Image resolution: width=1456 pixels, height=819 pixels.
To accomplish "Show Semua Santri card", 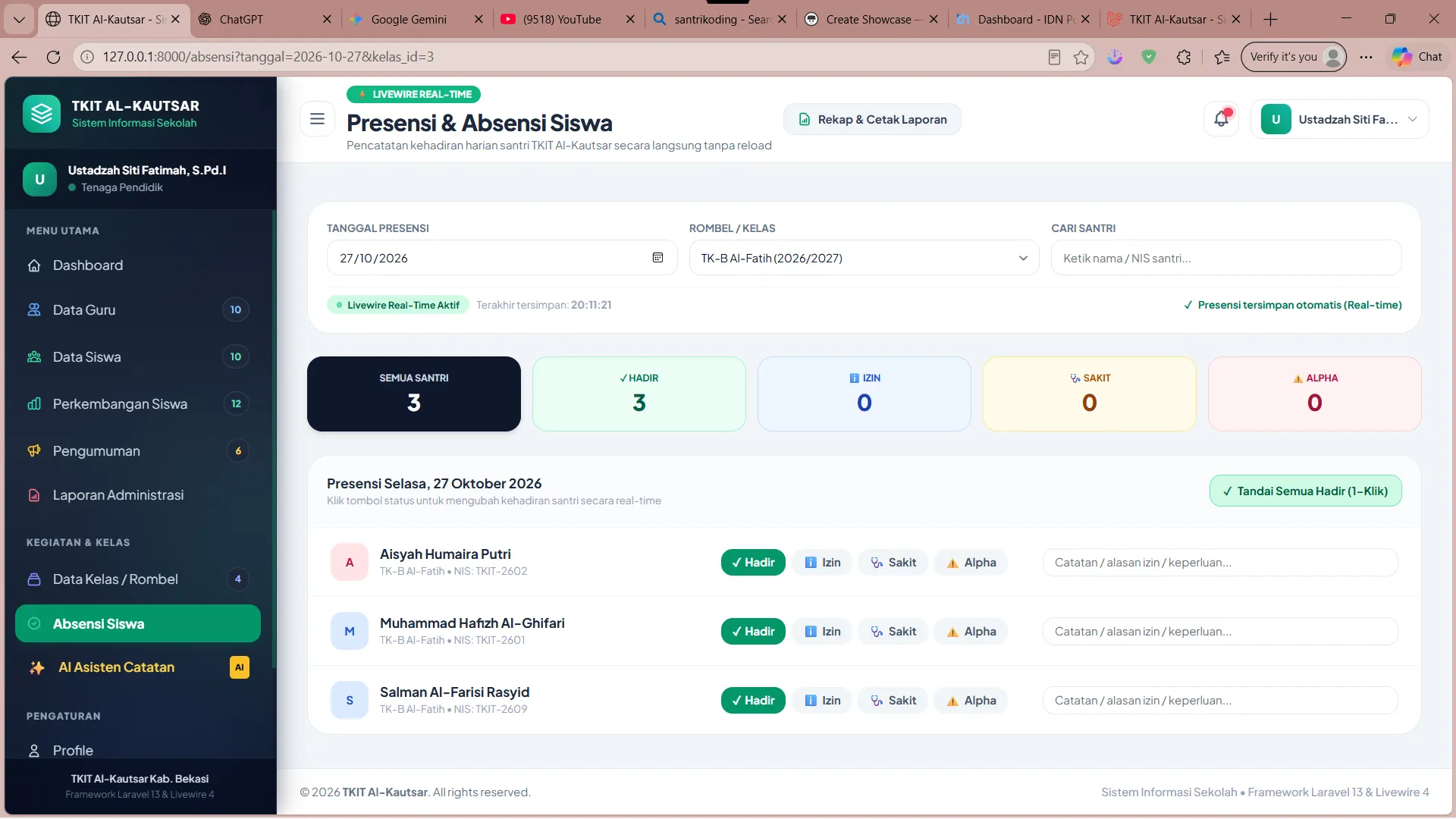I will (x=414, y=394).
